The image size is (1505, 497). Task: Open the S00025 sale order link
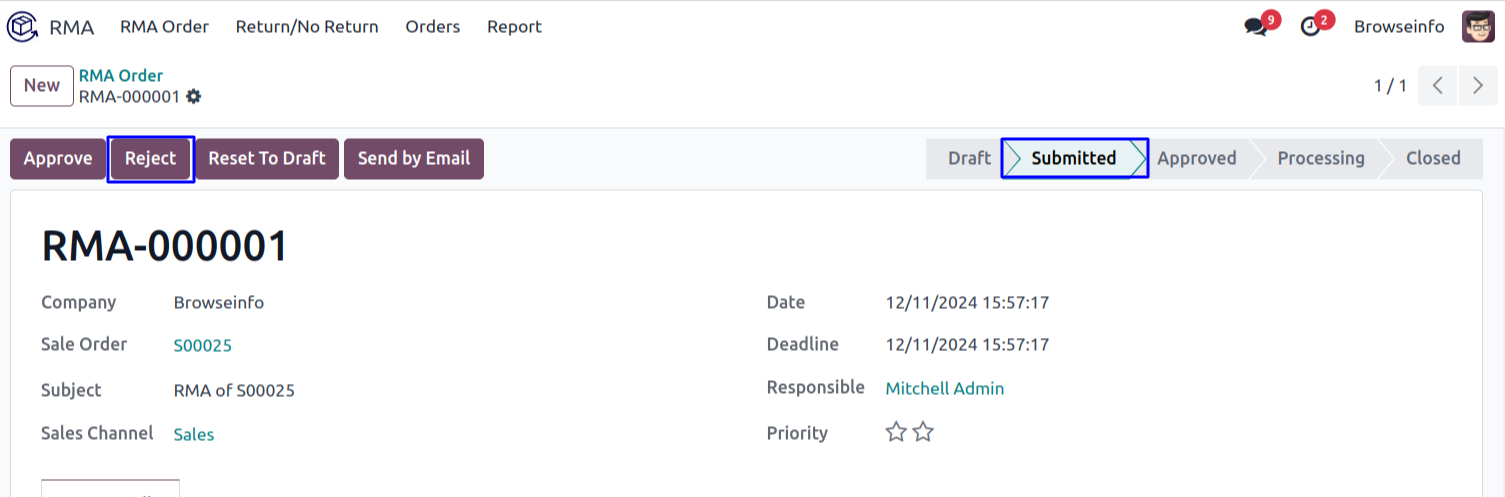pos(203,346)
